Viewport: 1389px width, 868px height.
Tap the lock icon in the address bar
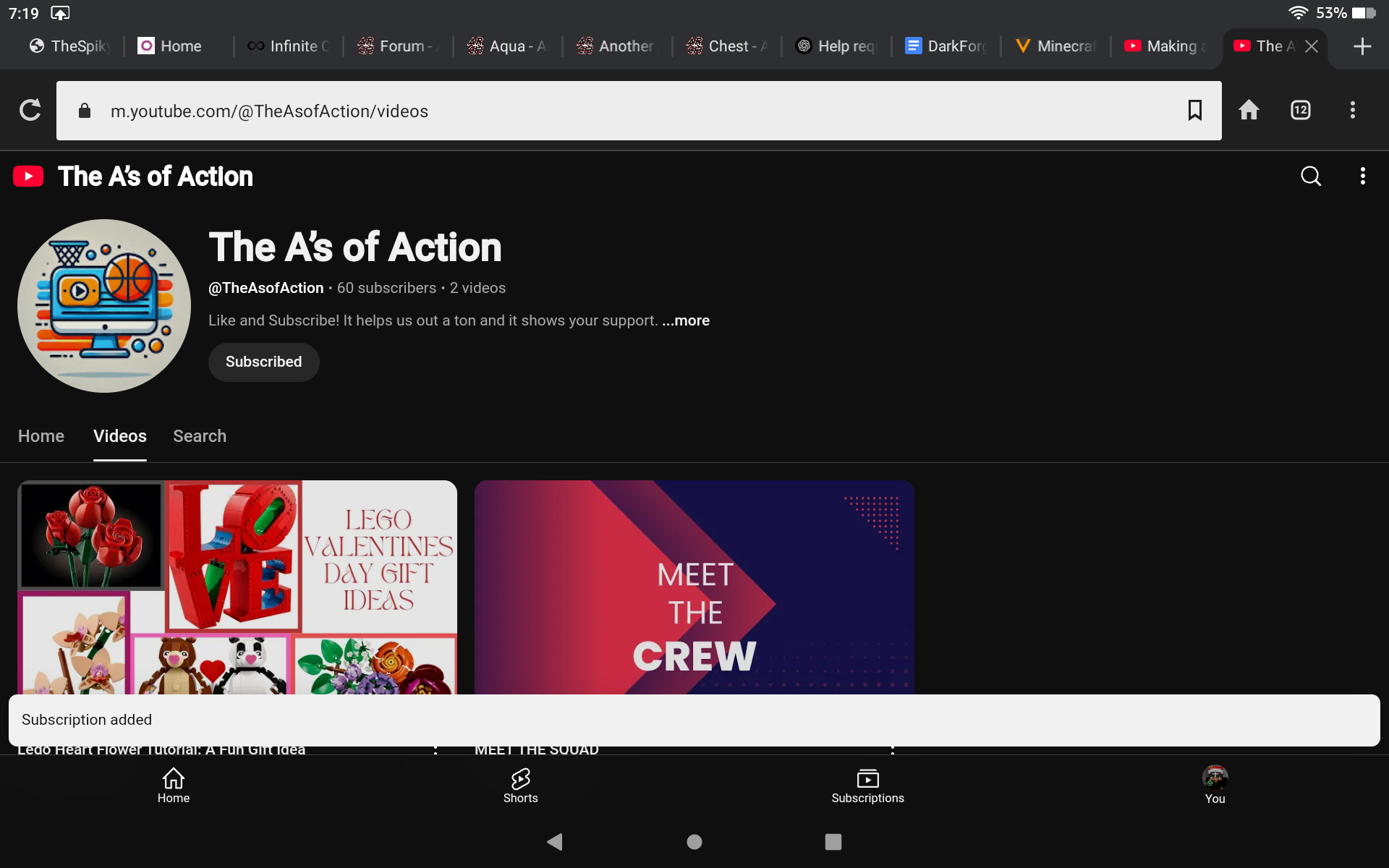point(85,111)
